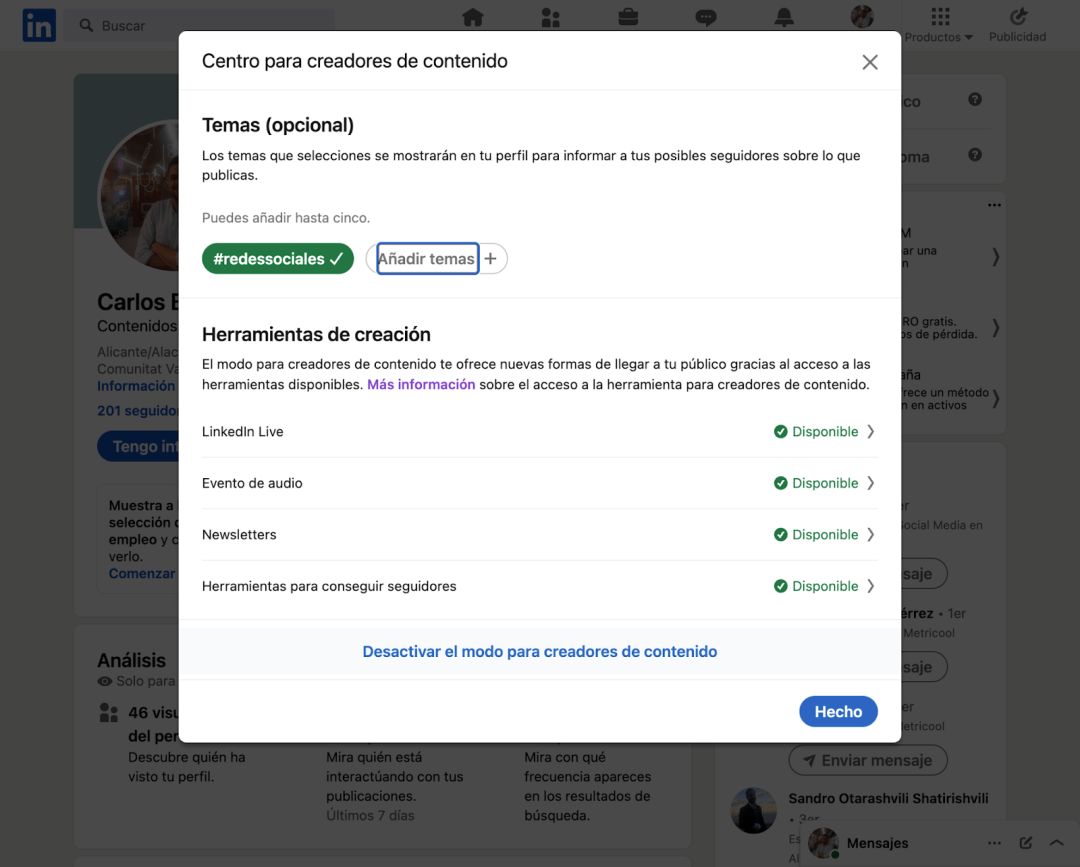The image size is (1080, 867).
Task: Select the Home icon in the top navigation
Action: 472,17
